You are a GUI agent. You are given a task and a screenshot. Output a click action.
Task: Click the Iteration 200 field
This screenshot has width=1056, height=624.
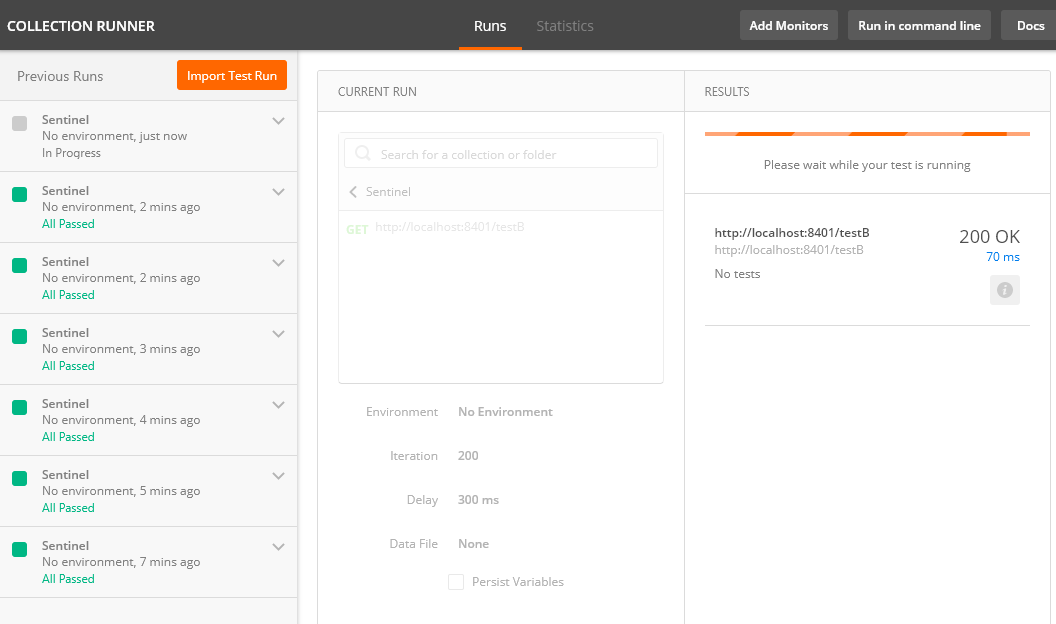coord(468,456)
